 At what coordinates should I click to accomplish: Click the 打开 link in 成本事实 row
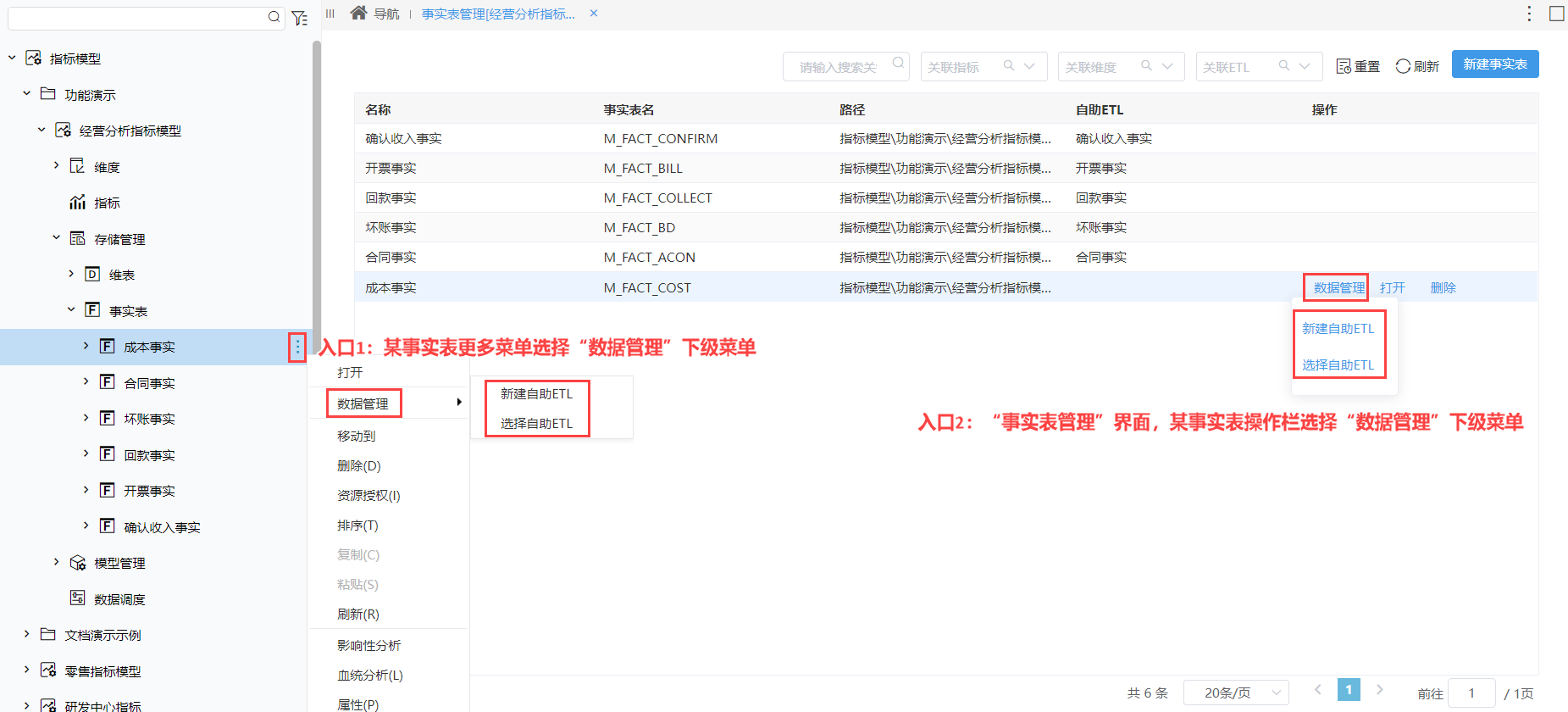[x=1392, y=287]
